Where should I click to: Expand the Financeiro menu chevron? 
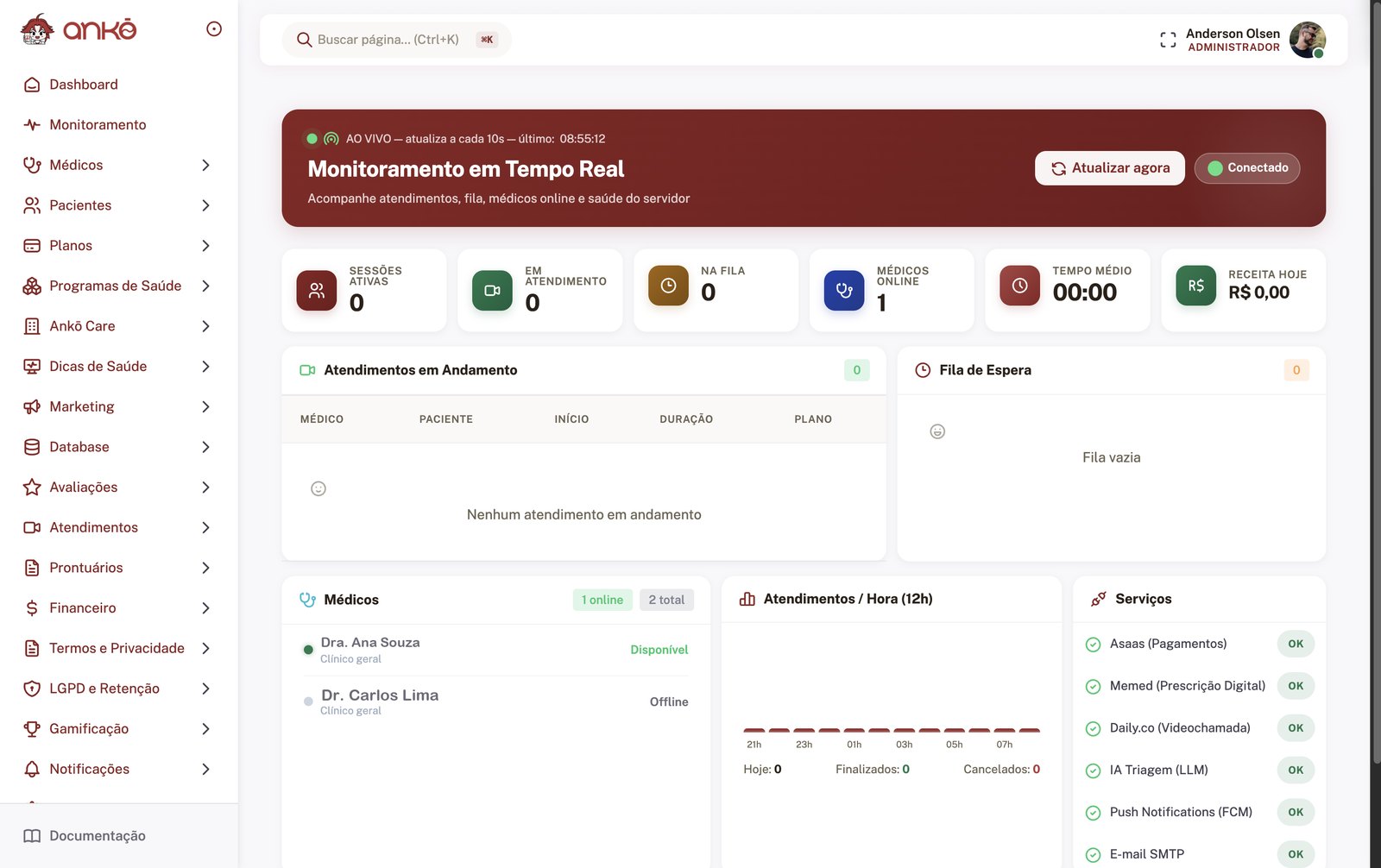[205, 608]
